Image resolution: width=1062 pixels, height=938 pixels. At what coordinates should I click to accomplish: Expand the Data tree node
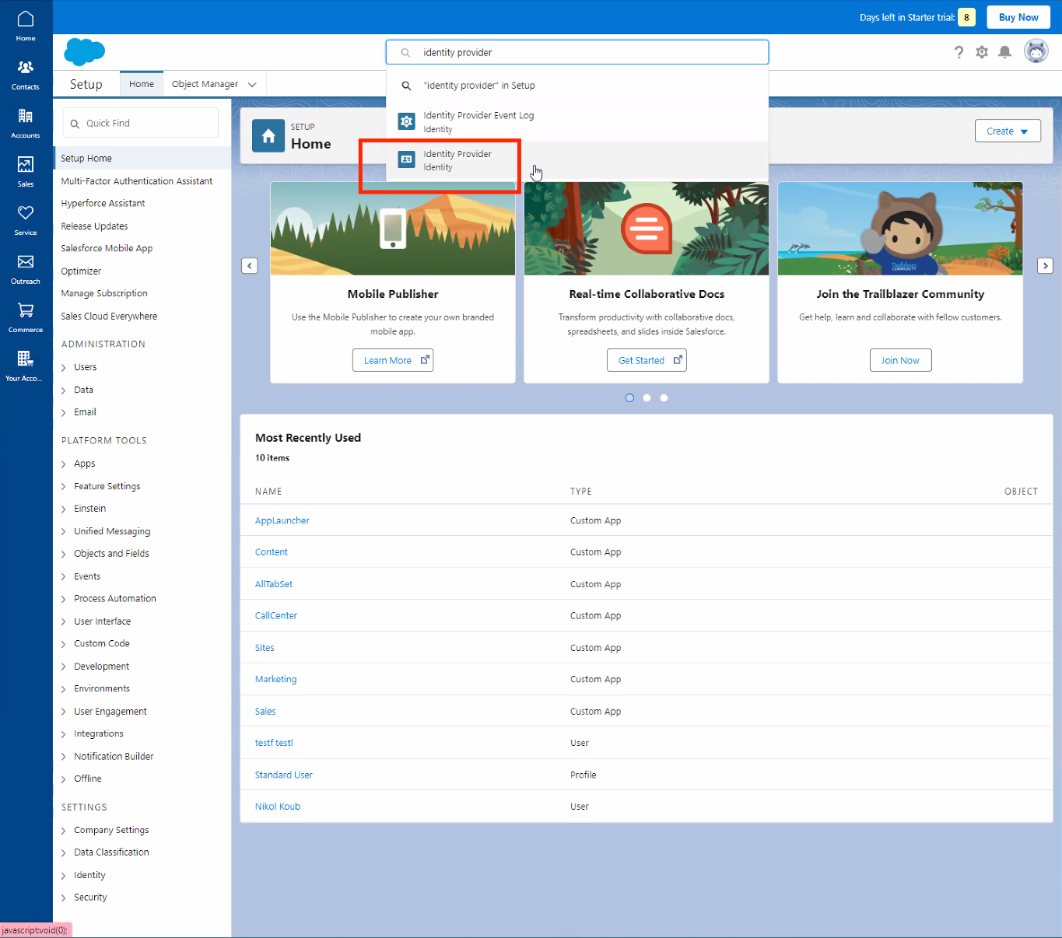coord(64,390)
